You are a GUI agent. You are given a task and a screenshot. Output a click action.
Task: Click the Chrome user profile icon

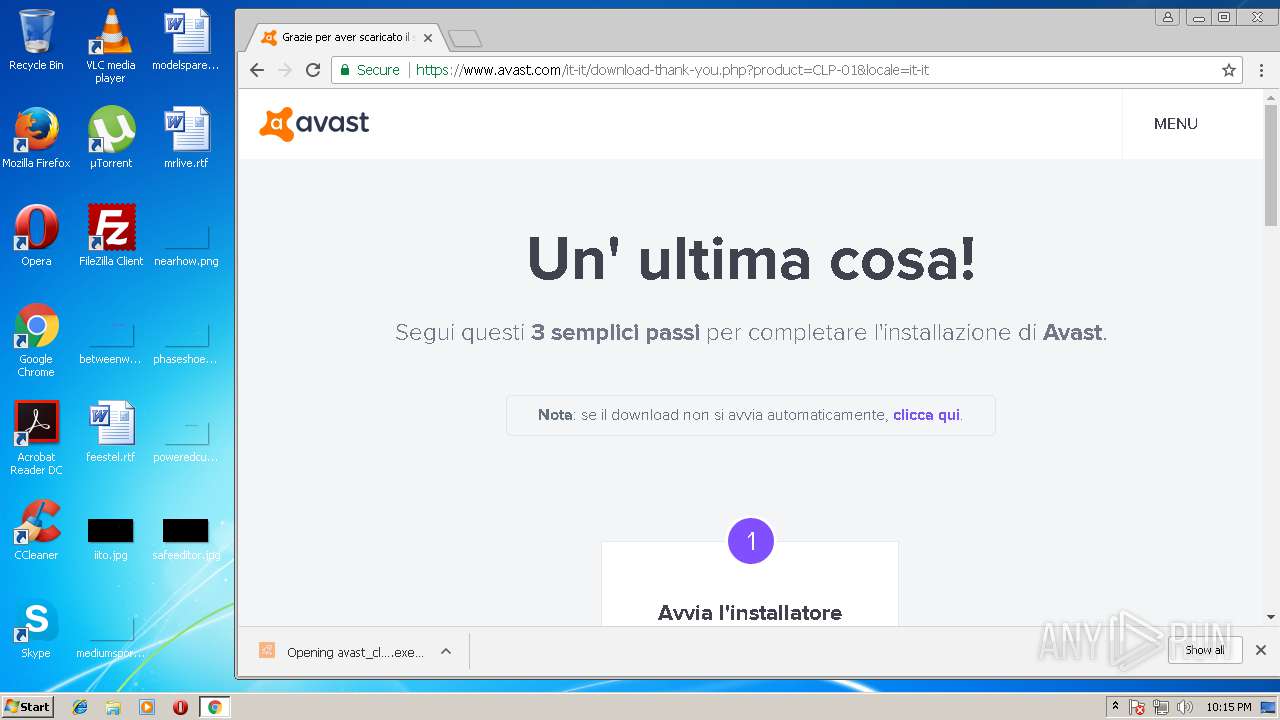(1167, 17)
